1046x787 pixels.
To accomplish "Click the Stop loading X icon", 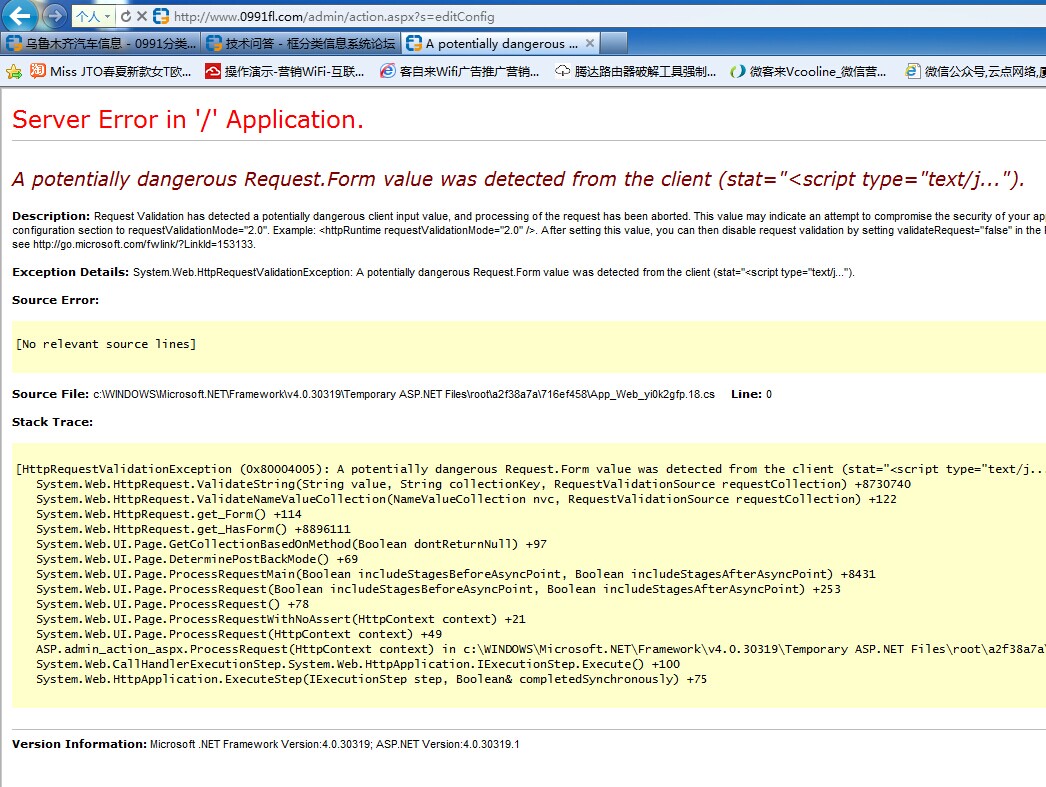I will coord(142,17).
